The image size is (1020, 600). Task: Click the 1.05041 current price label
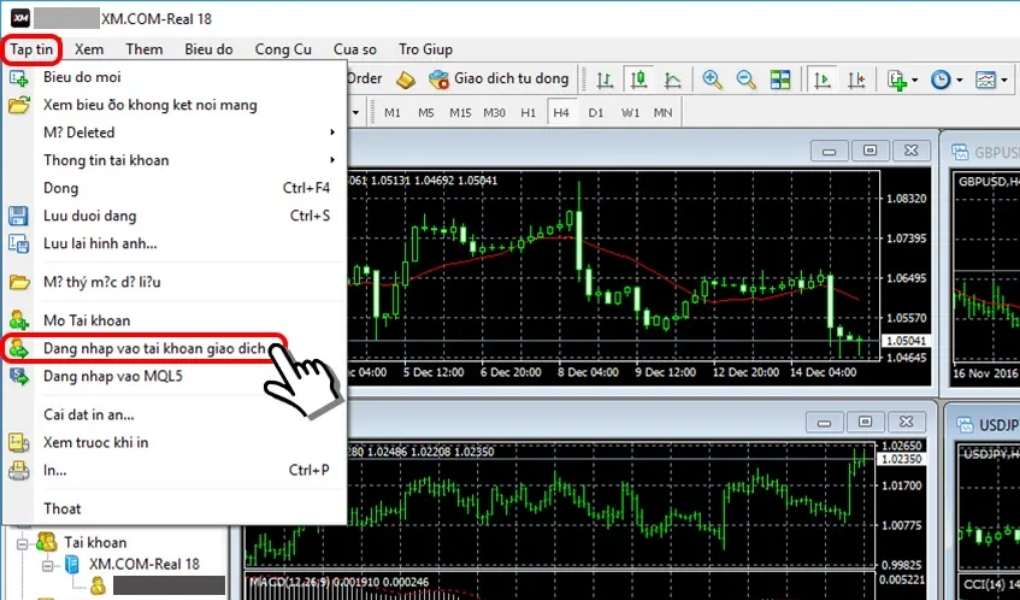point(905,340)
